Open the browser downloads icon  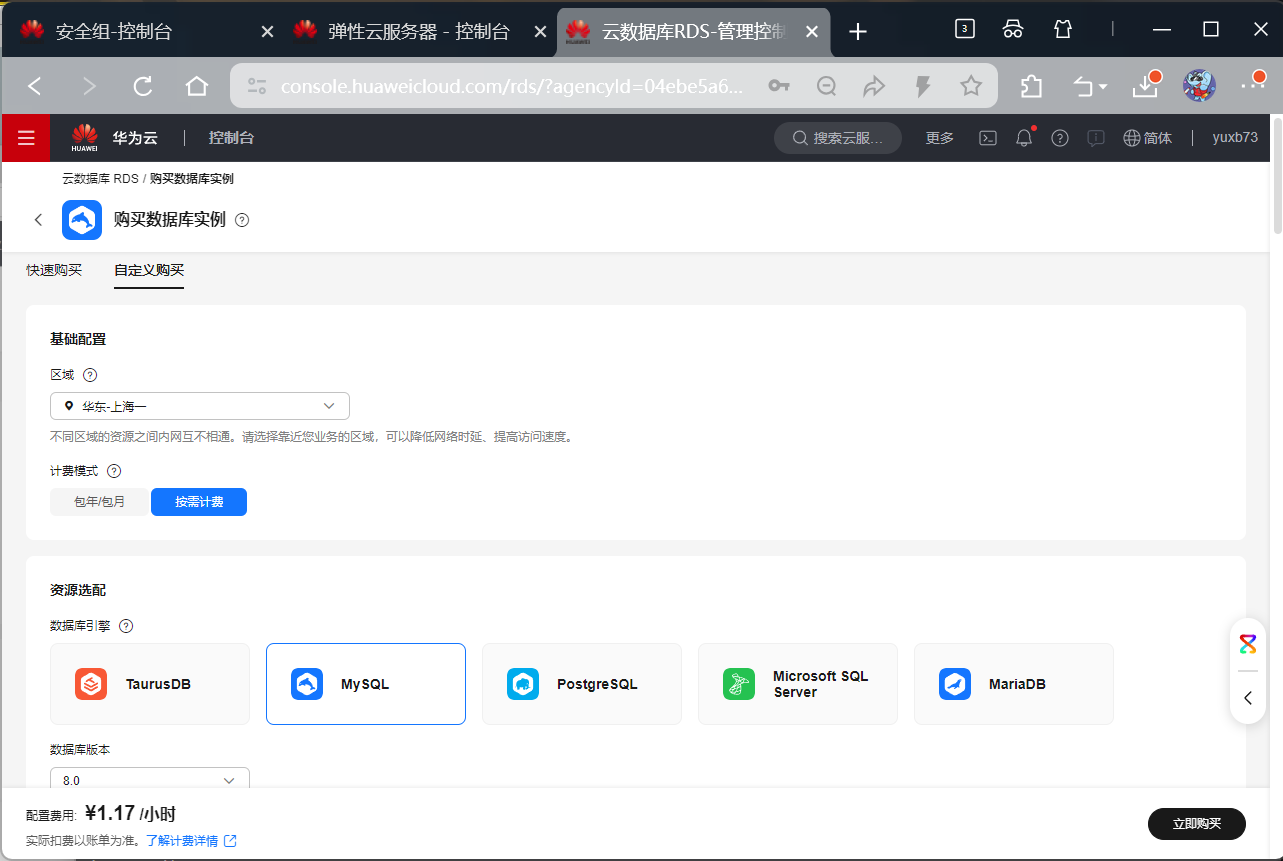click(x=1145, y=86)
